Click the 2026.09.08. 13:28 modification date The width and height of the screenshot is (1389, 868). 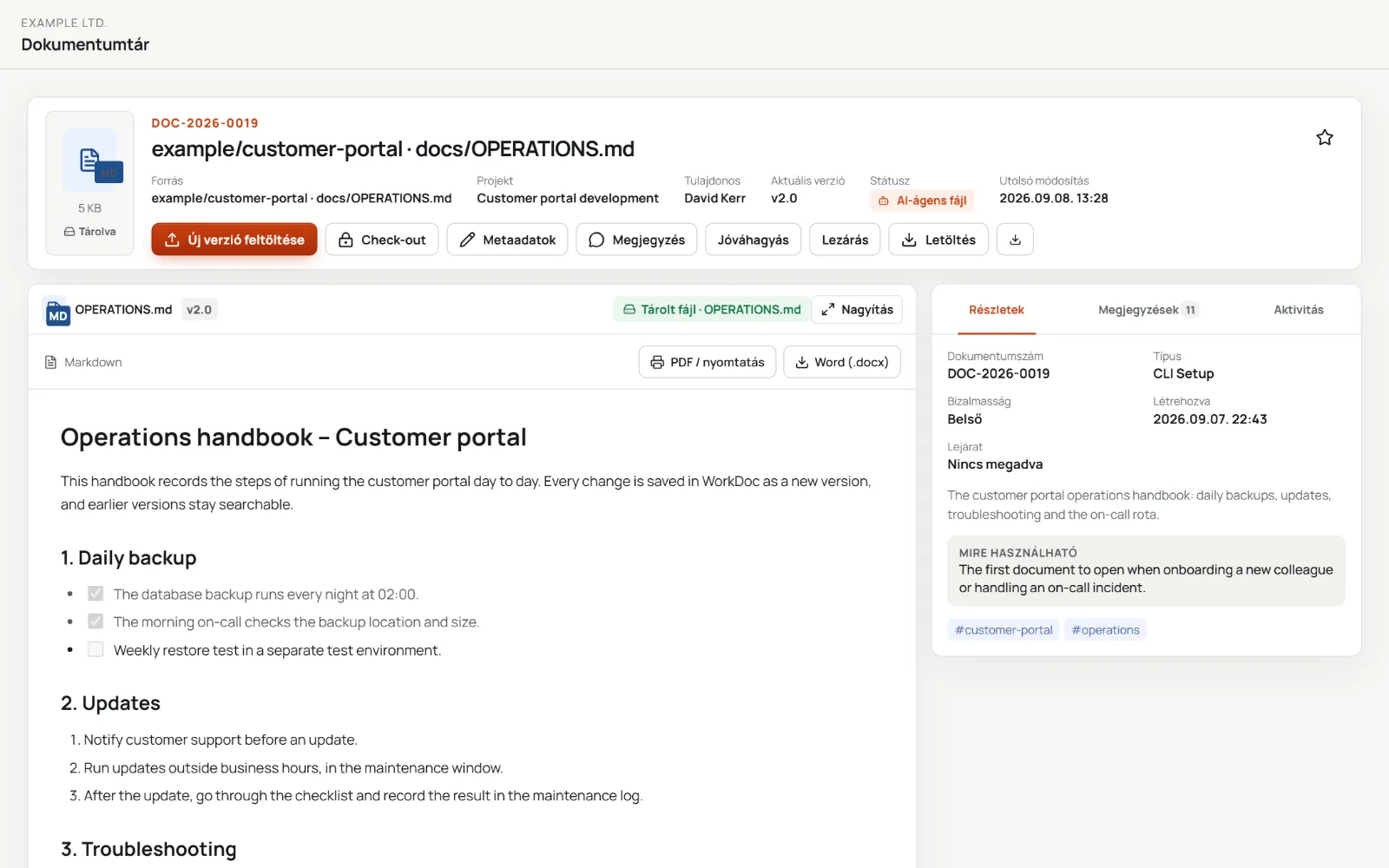pyautogui.click(x=1053, y=199)
